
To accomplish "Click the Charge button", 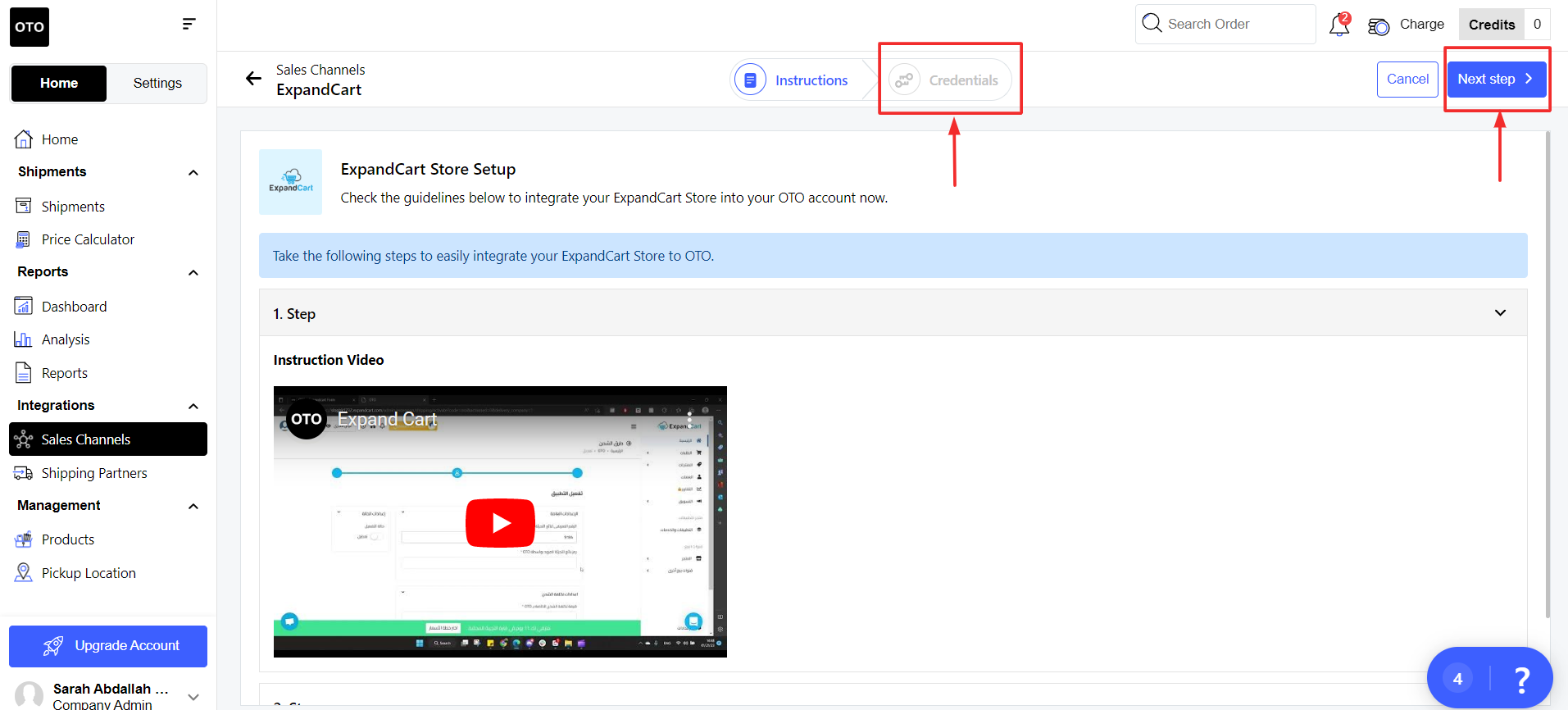I will pos(1407,25).
